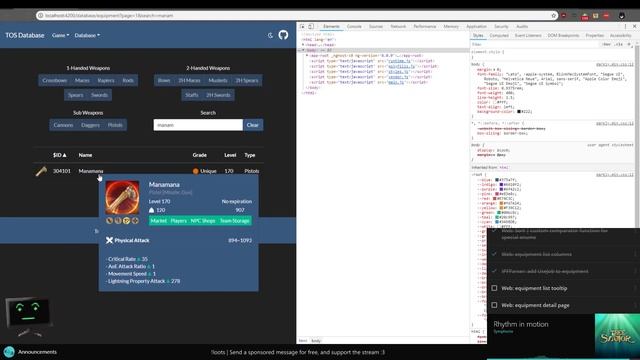Close the DevTools panel
The image size is (640, 360).
click(634, 26)
